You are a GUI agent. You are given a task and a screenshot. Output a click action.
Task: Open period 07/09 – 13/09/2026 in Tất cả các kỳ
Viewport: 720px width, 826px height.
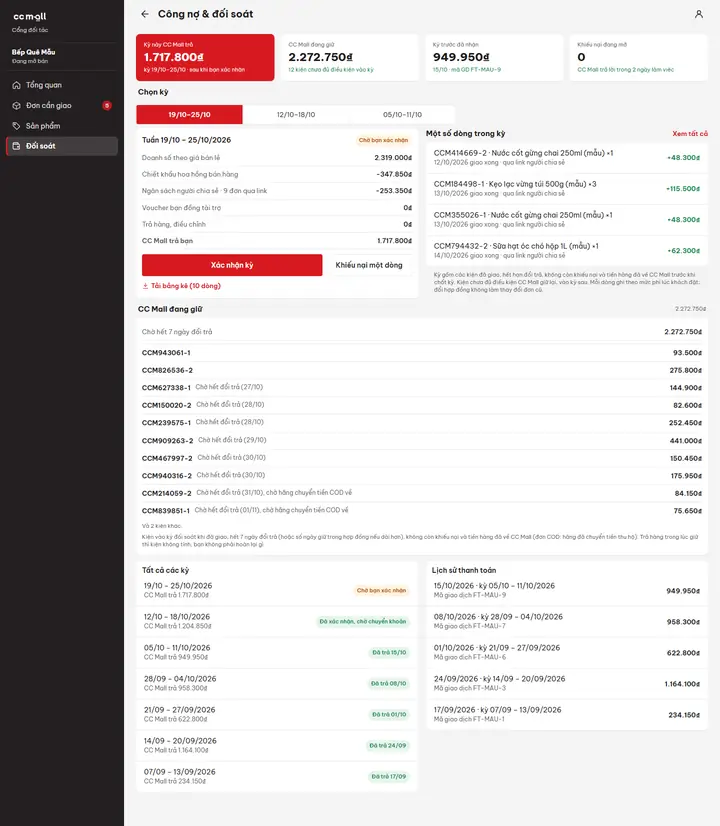click(277, 776)
